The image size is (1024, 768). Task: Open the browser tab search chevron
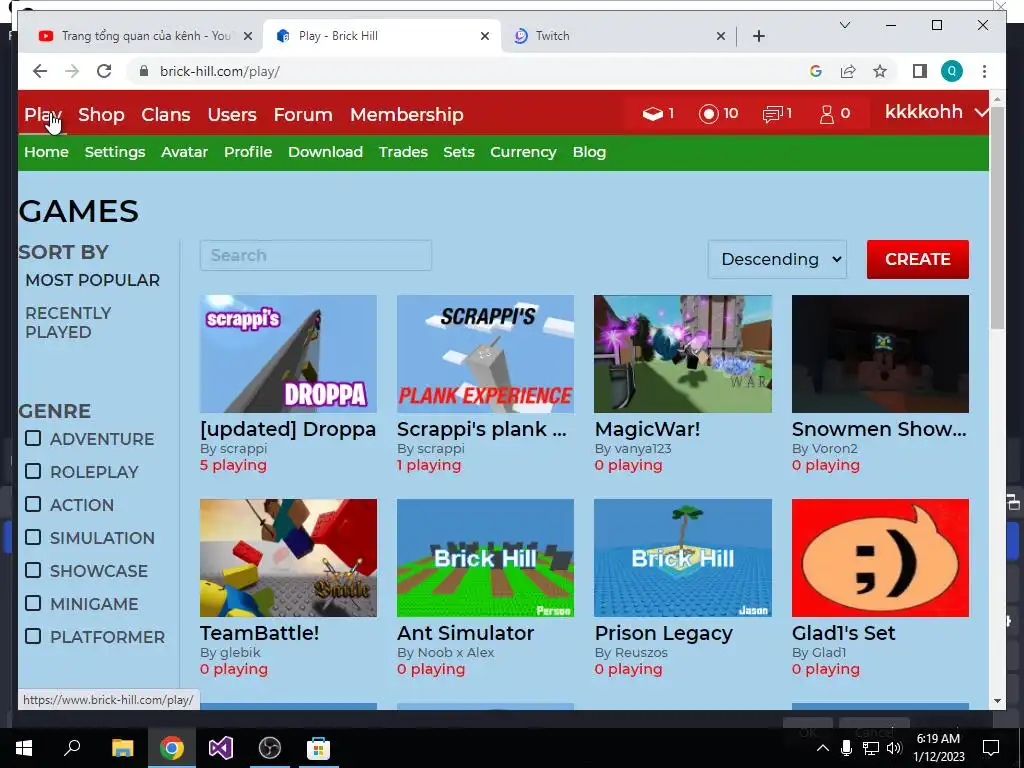pos(844,25)
